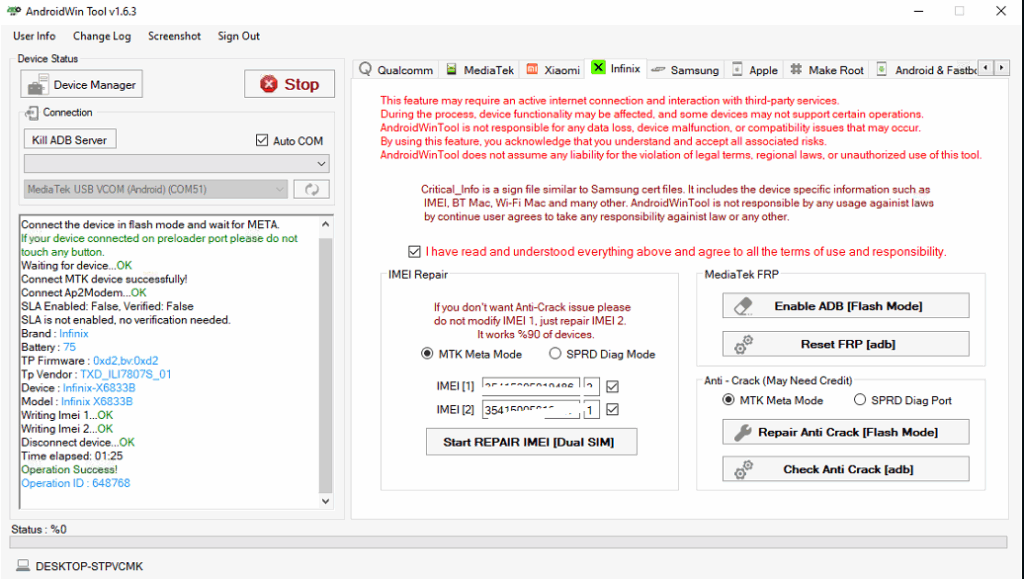The width and height of the screenshot is (1024, 579).
Task: Click the eraser icon on Enable ADB
Action: click(743, 306)
